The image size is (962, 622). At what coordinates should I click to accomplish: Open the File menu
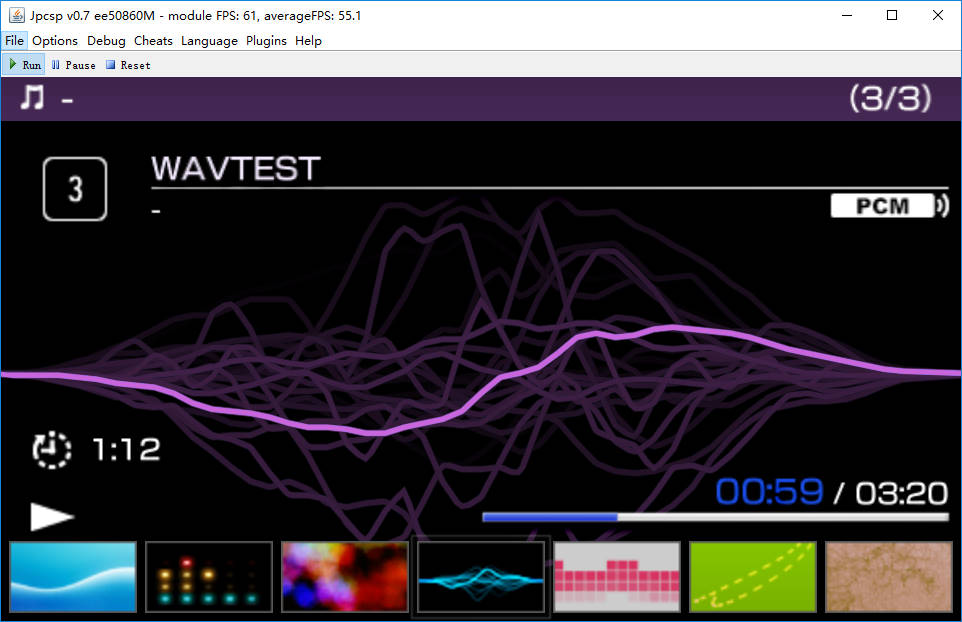[14, 41]
